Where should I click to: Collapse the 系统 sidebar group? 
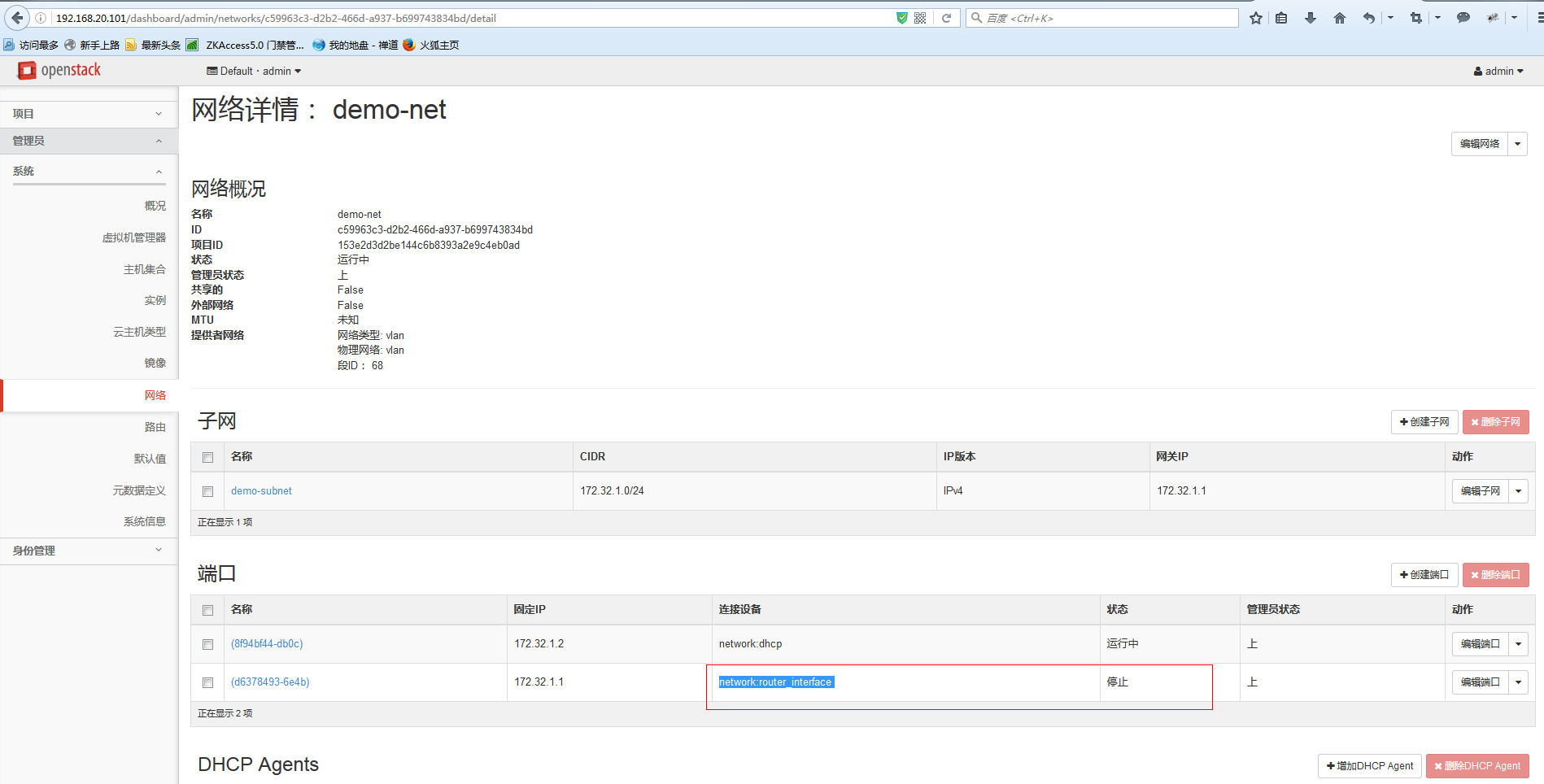coord(89,171)
